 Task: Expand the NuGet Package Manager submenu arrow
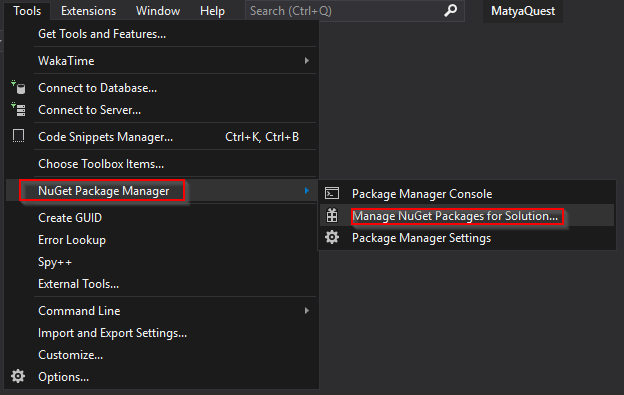tap(307, 191)
